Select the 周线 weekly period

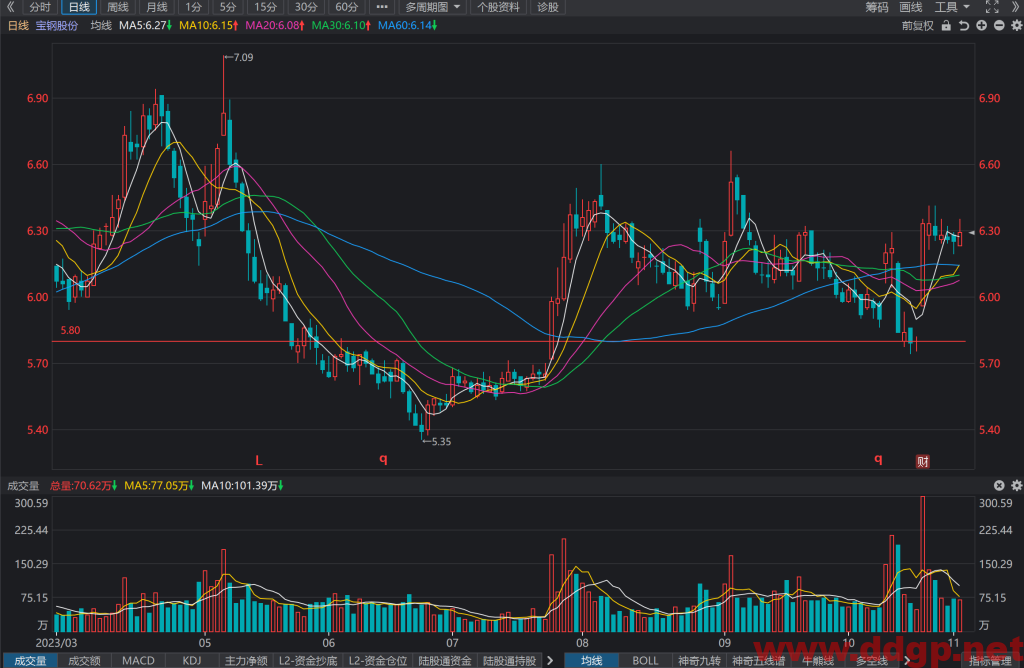(x=118, y=7)
